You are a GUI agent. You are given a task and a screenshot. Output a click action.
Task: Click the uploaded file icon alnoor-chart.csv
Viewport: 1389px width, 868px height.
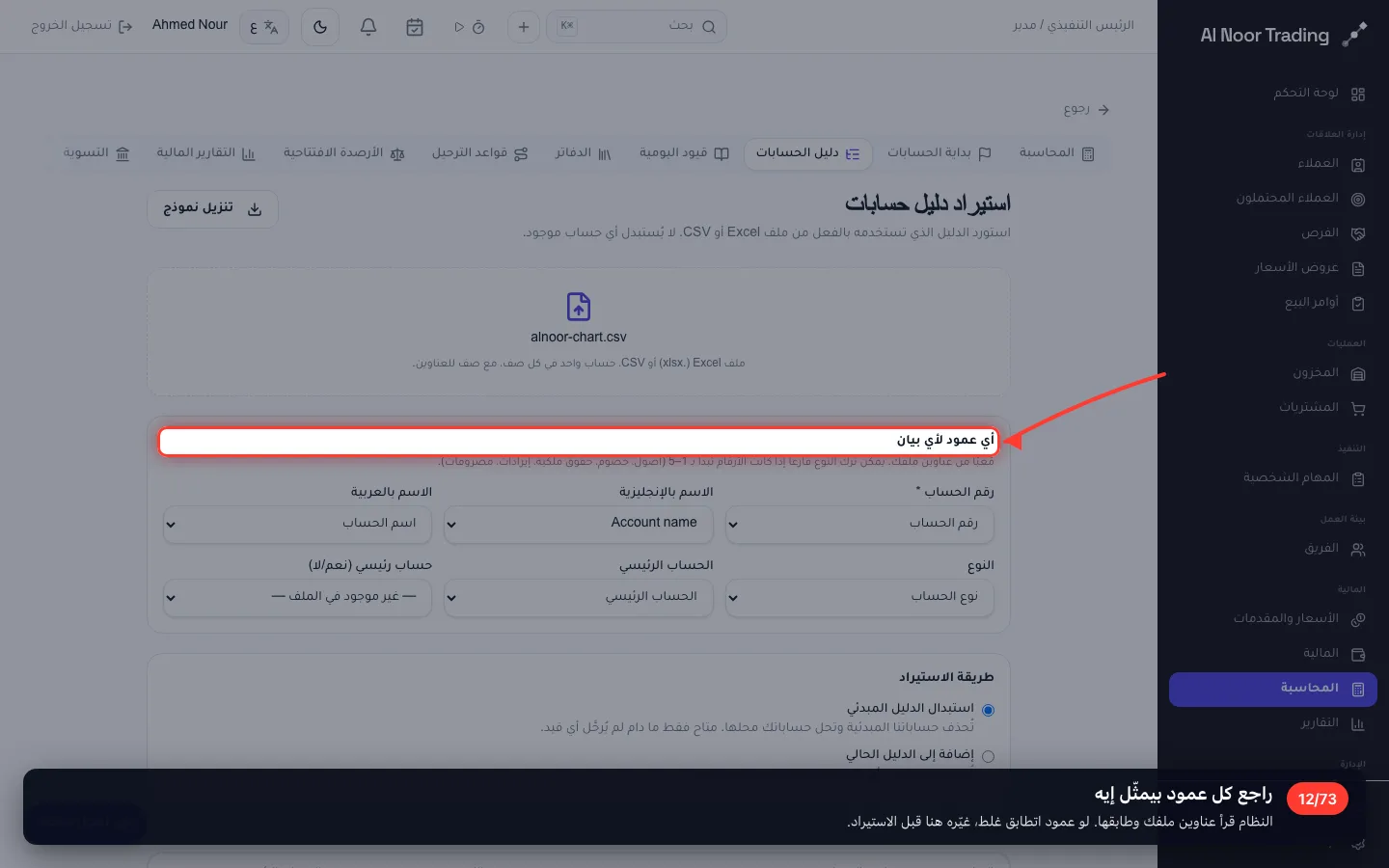[x=579, y=307]
